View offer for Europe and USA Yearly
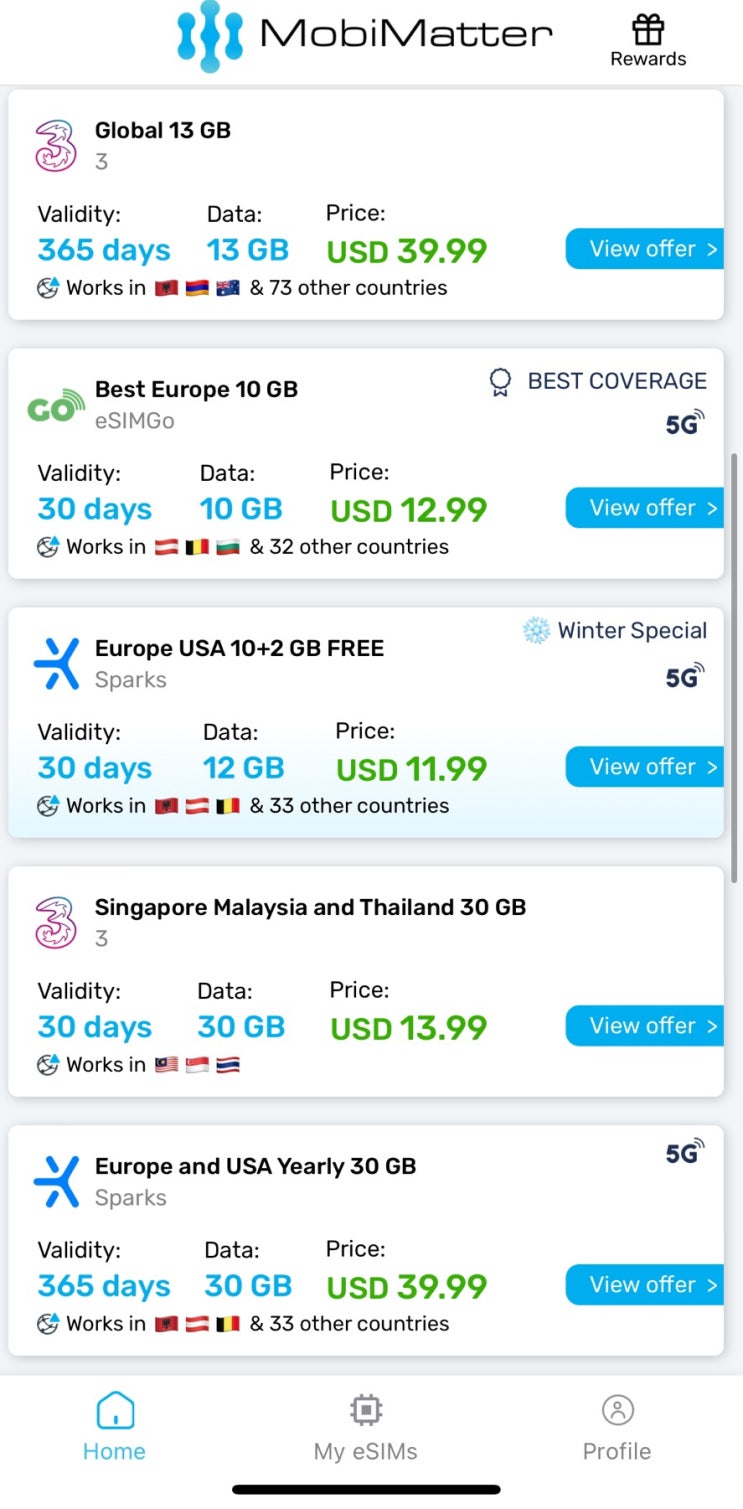The height and width of the screenshot is (1509, 743). click(x=645, y=1285)
